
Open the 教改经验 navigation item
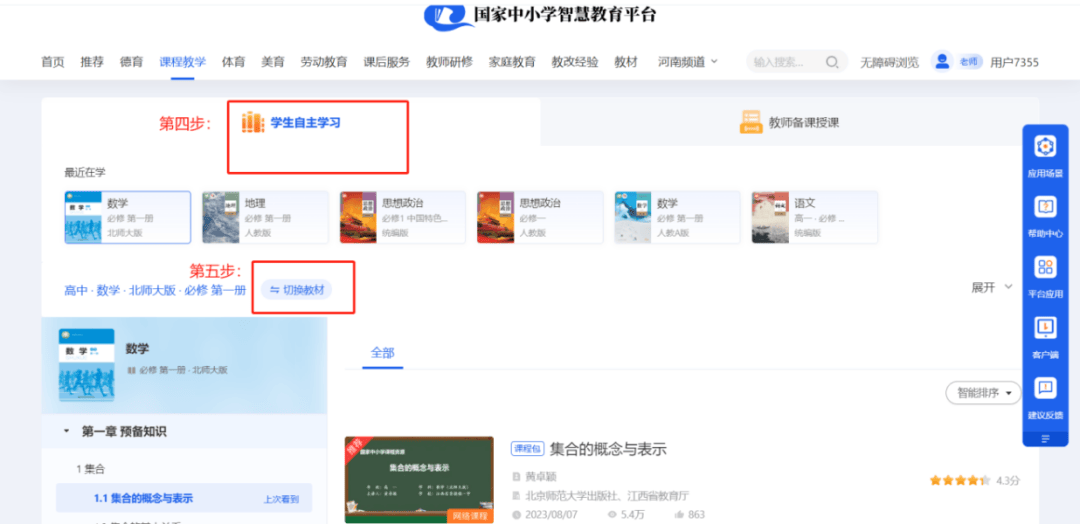click(574, 62)
